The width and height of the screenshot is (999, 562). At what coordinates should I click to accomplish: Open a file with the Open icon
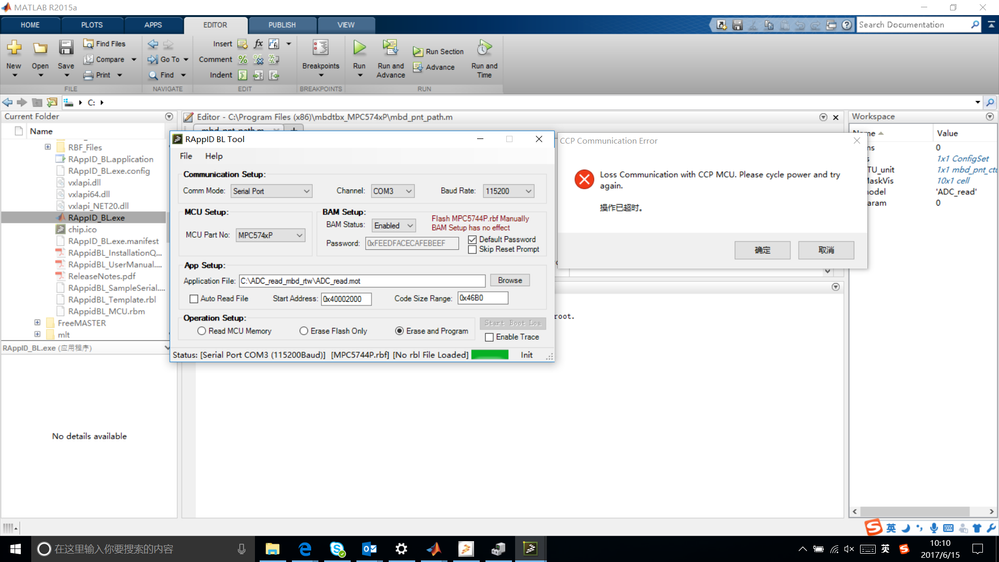pos(40,48)
